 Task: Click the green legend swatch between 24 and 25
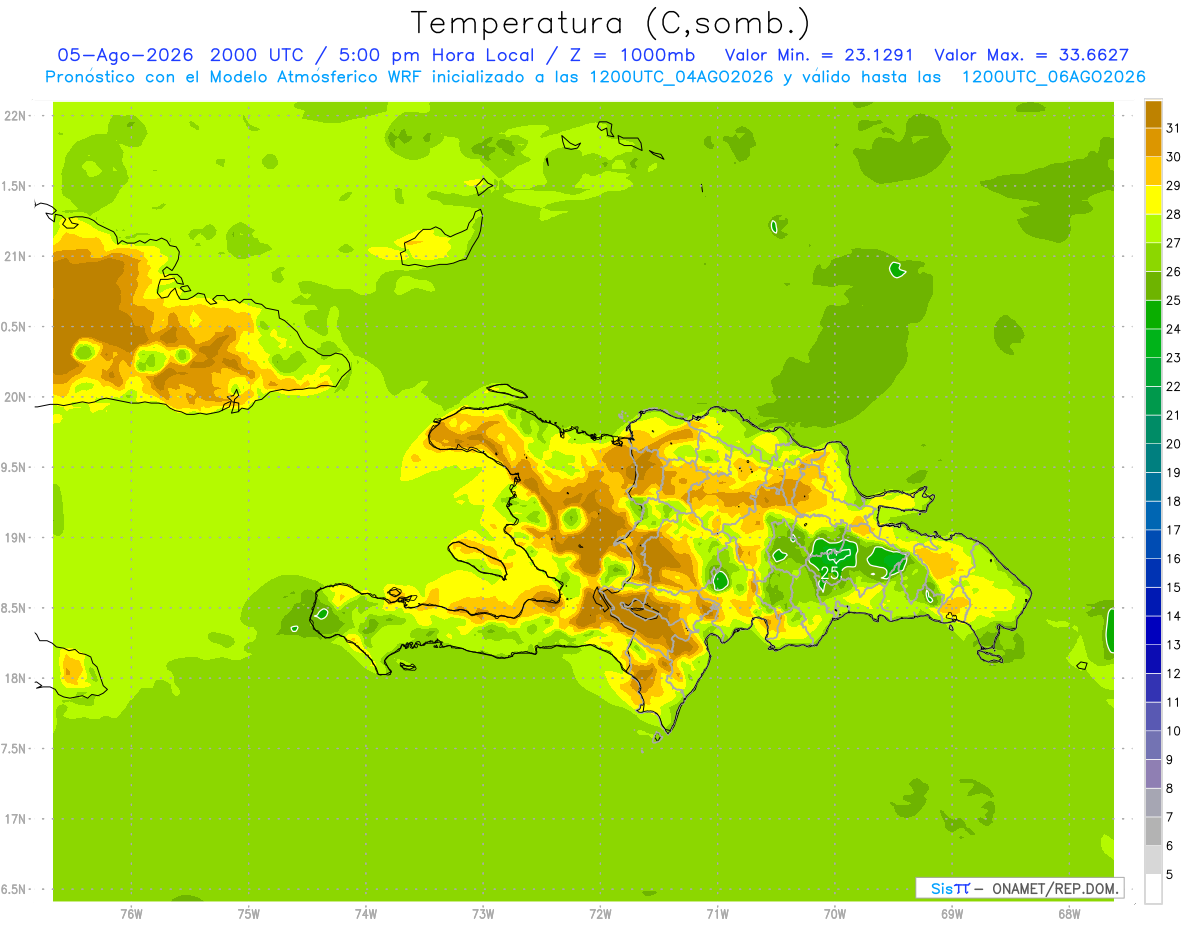(1153, 315)
